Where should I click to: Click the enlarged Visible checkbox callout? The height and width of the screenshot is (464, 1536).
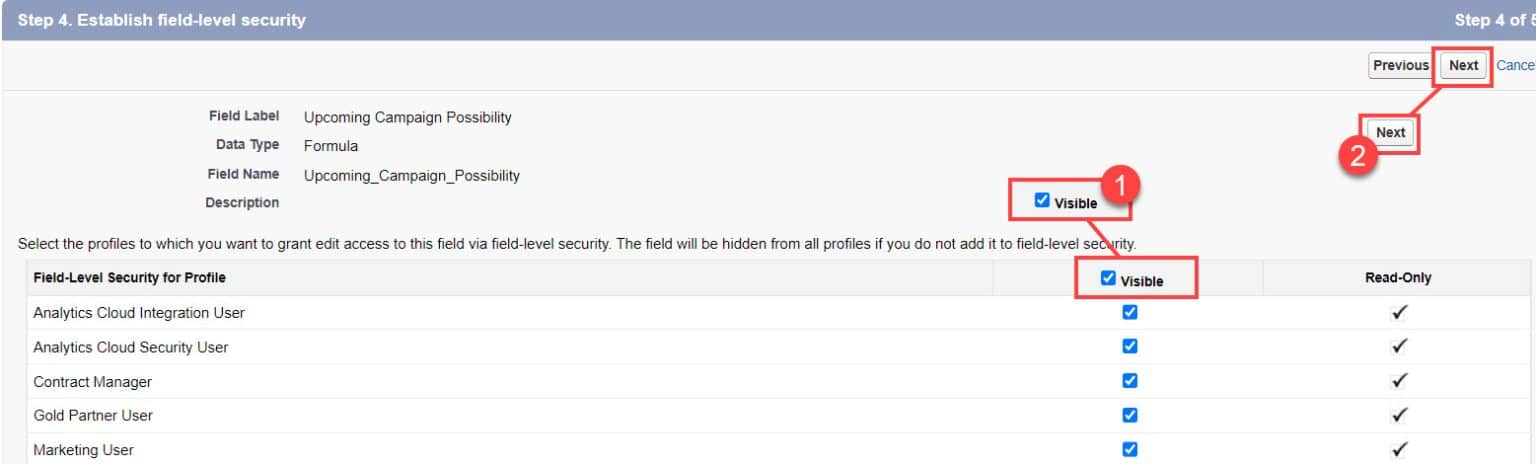[1042, 200]
